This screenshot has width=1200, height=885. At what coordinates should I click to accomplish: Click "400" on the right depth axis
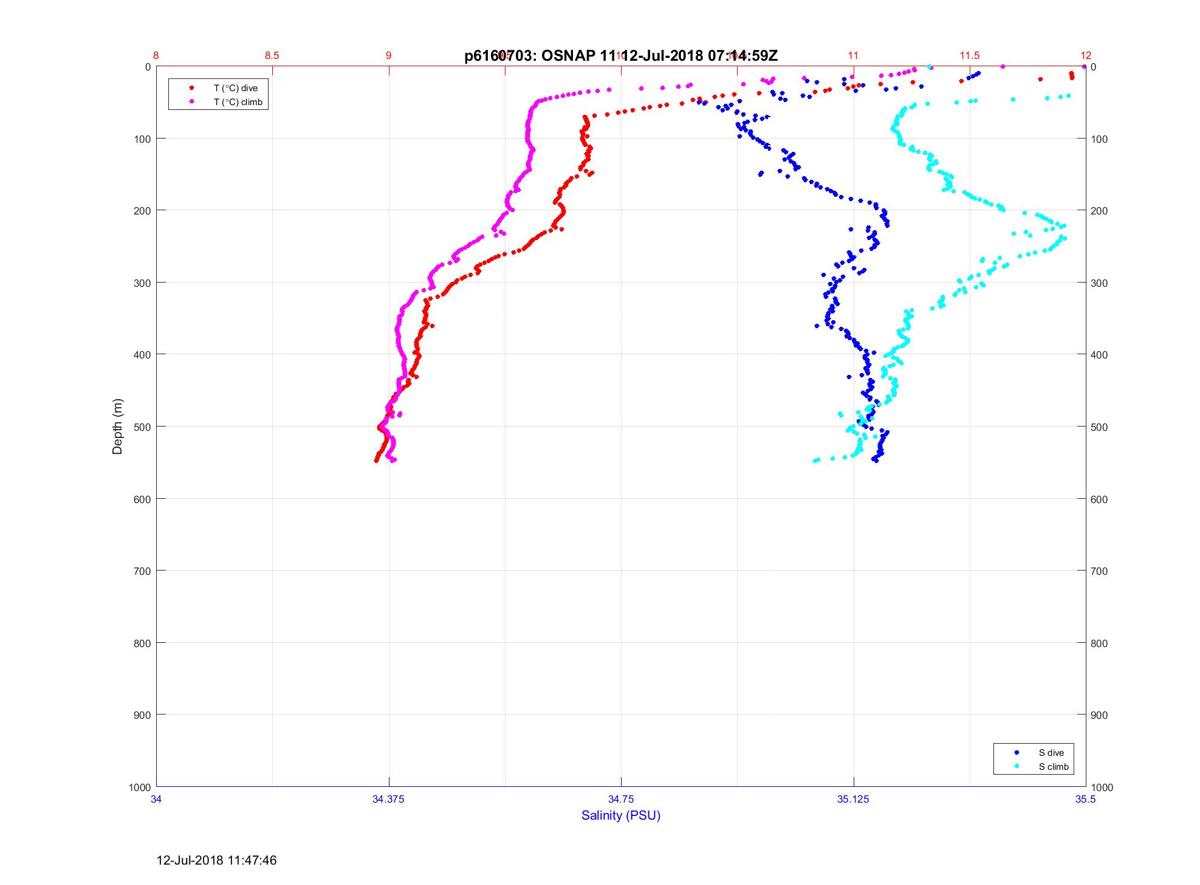point(1100,355)
